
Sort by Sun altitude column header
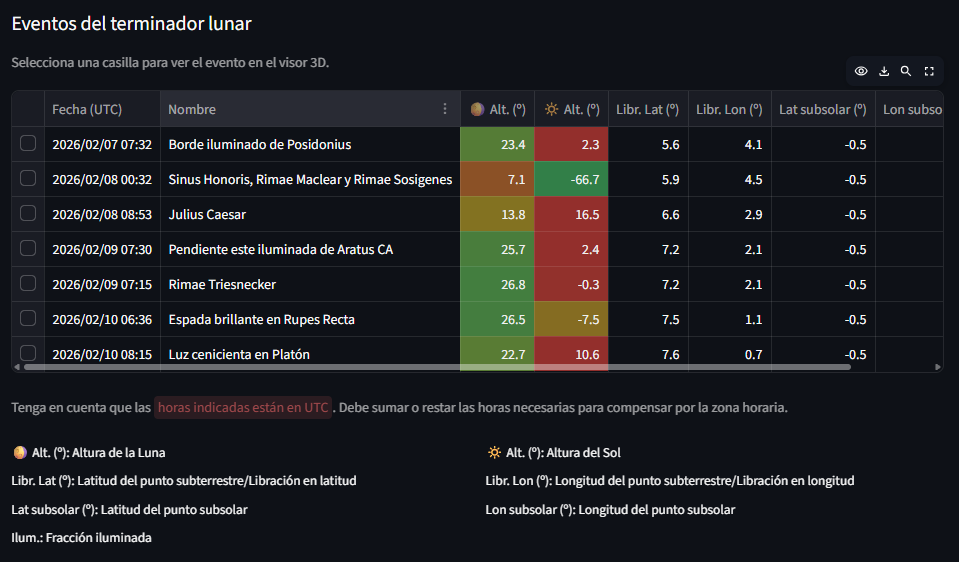[571, 109]
